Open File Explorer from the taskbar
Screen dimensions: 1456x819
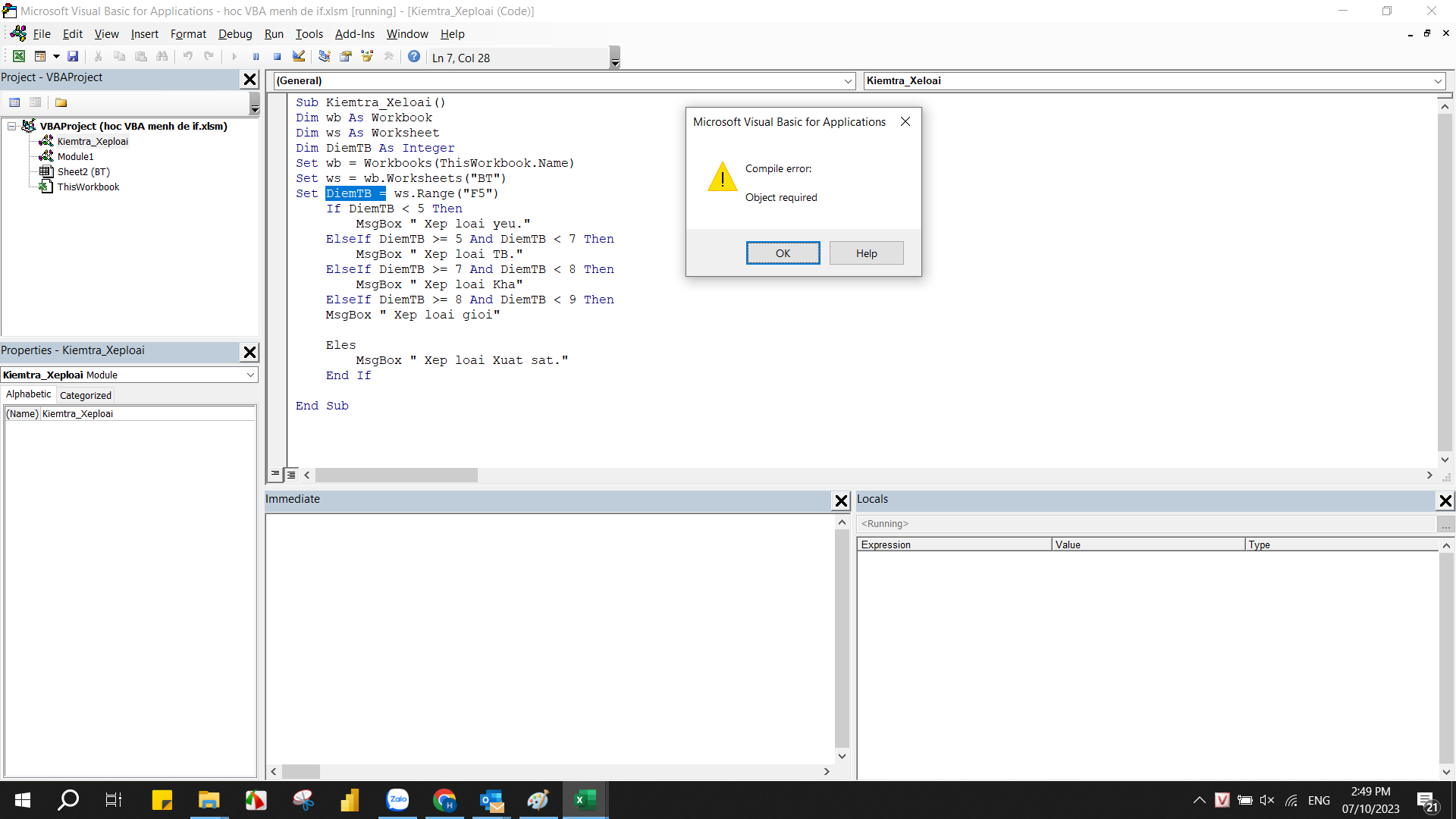tap(209, 799)
